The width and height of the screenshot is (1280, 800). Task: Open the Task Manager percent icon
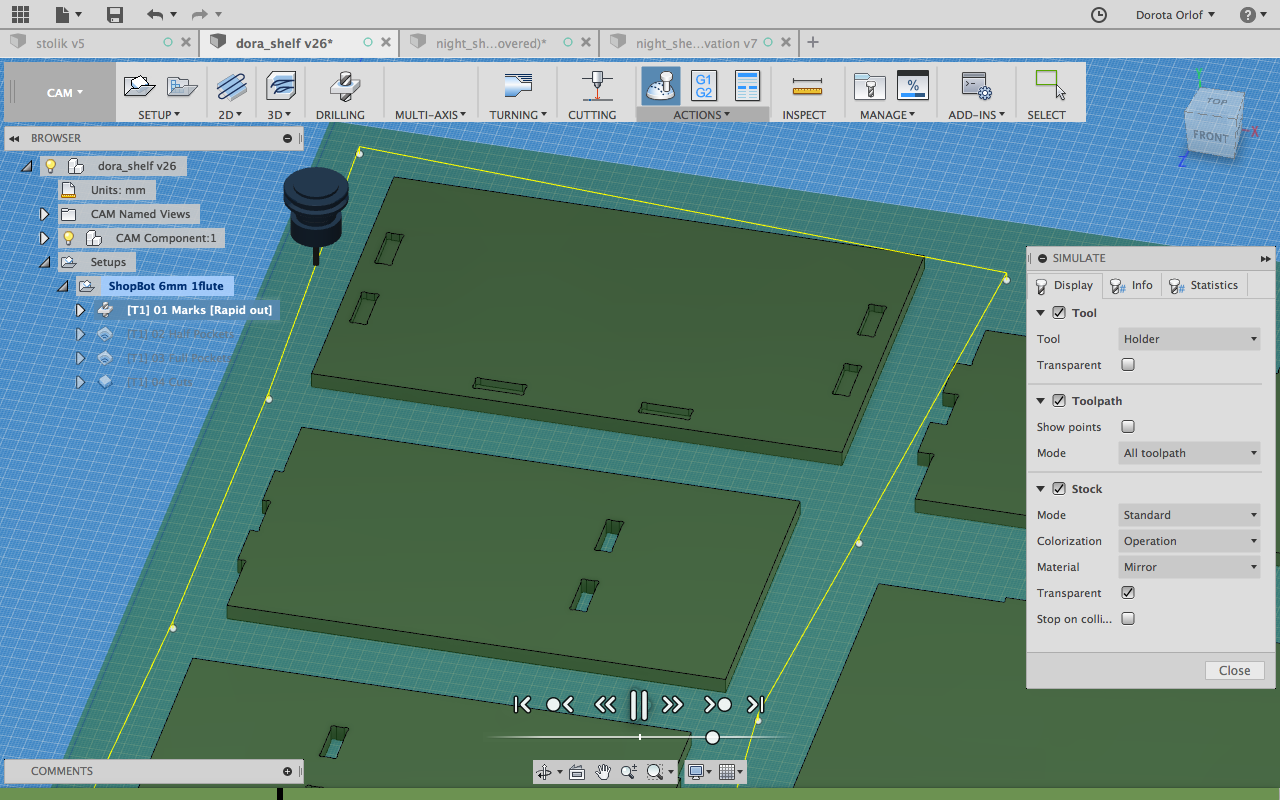pyautogui.click(x=913, y=86)
